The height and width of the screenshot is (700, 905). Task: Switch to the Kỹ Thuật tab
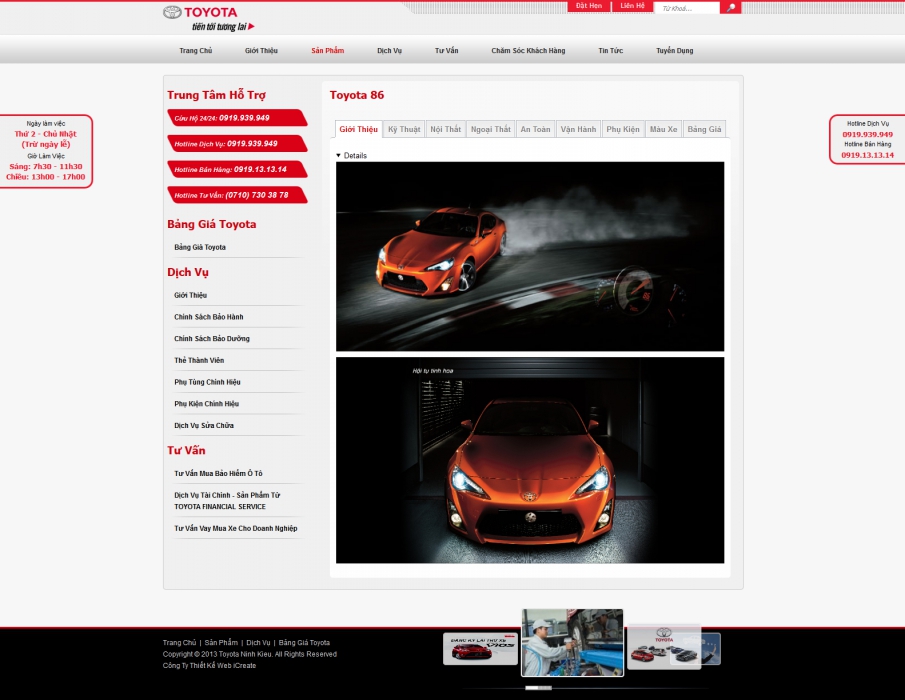(x=404, y=129)
